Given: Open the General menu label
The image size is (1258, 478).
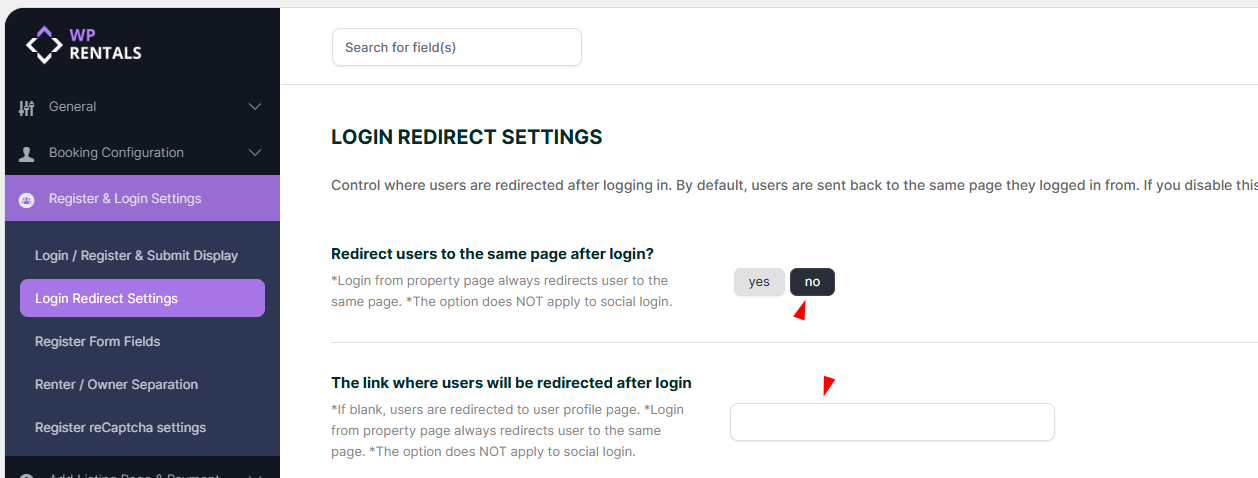Looking at the screenshot, I should [73, 107].
